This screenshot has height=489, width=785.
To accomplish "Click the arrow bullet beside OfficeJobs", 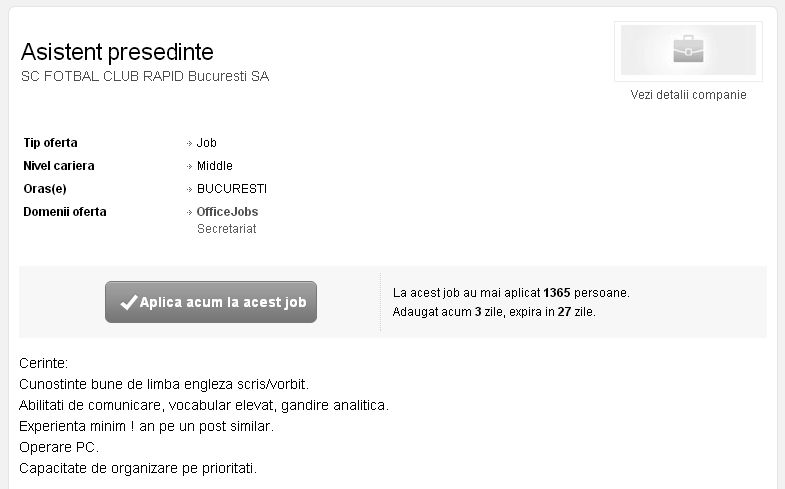I will [x=189, y=212].
